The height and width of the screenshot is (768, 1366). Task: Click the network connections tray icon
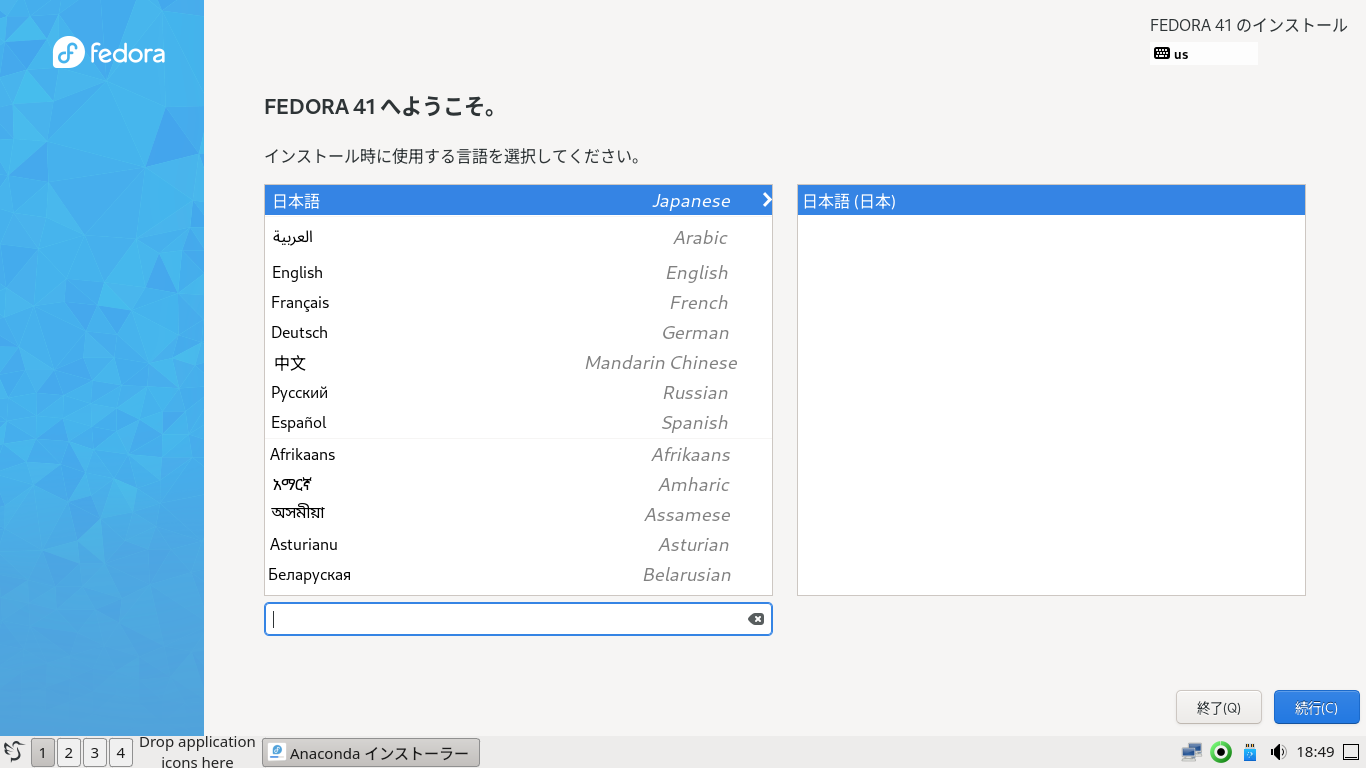pos(1192,752)
